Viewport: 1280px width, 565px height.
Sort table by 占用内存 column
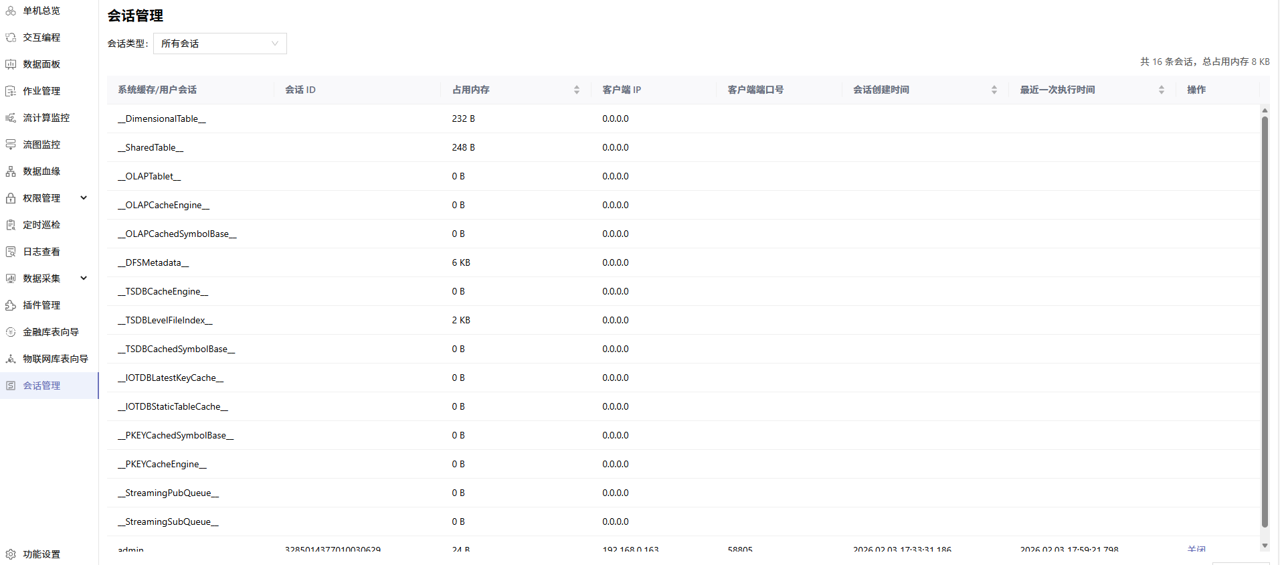click(x=576, y=90)
